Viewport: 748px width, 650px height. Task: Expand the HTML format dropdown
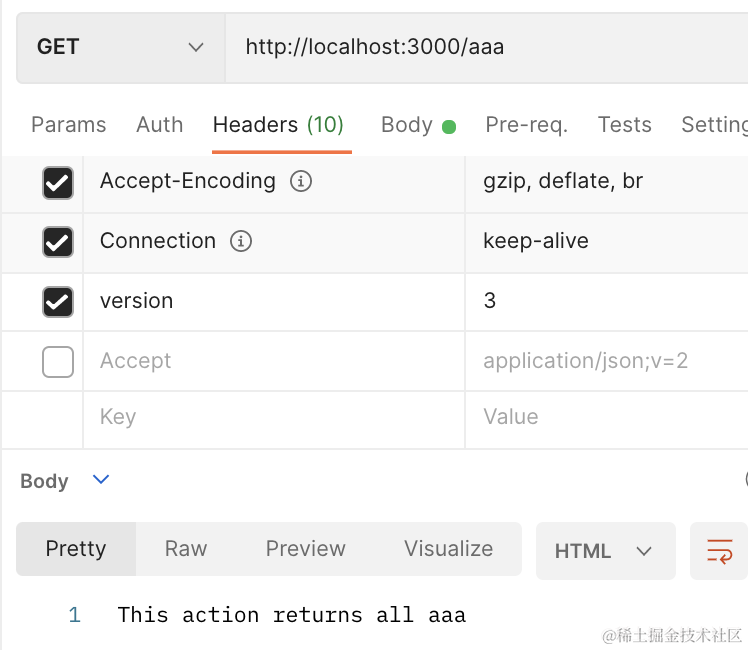point(604,551)
